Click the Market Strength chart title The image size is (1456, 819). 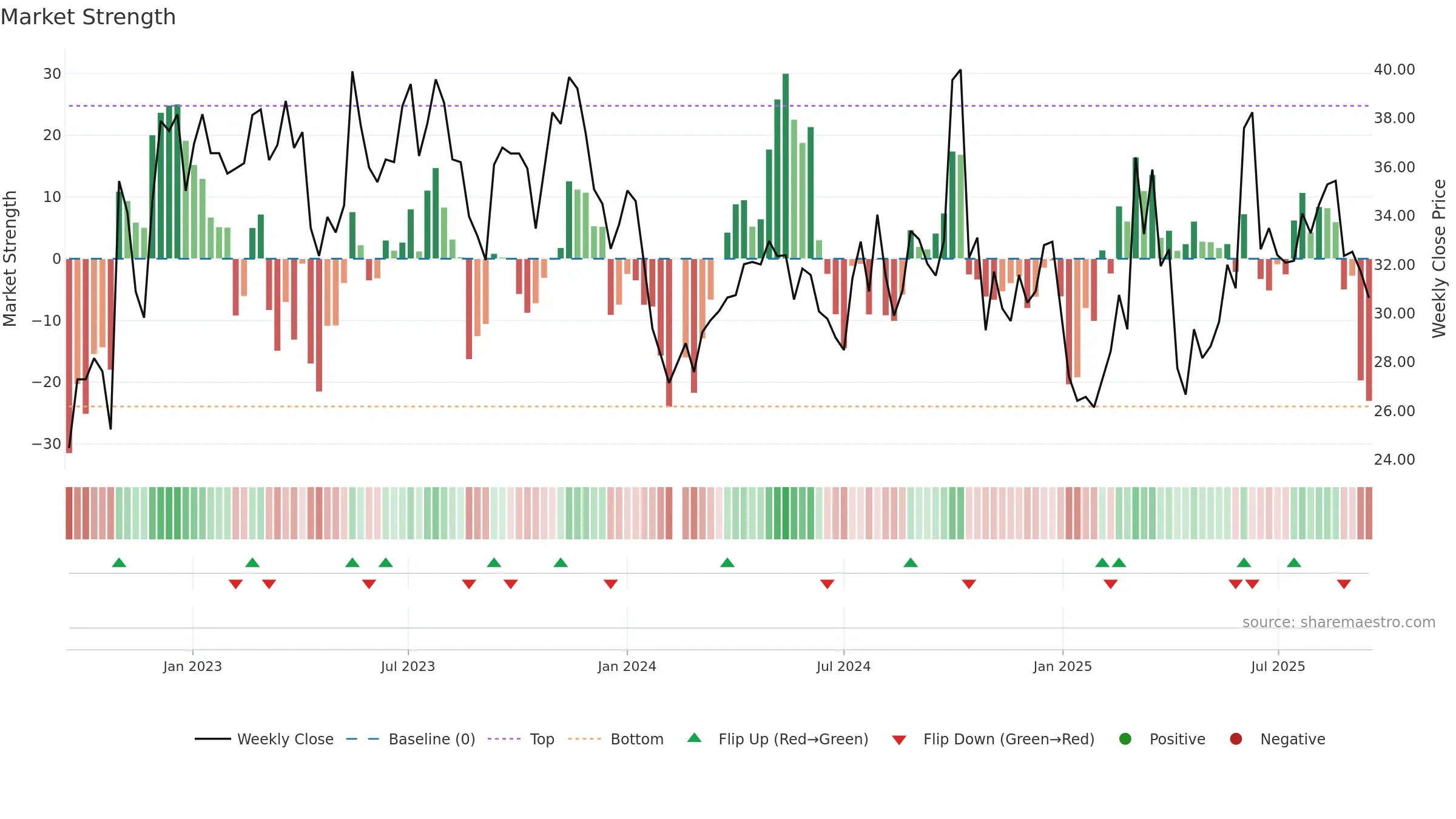pos(88,17)
